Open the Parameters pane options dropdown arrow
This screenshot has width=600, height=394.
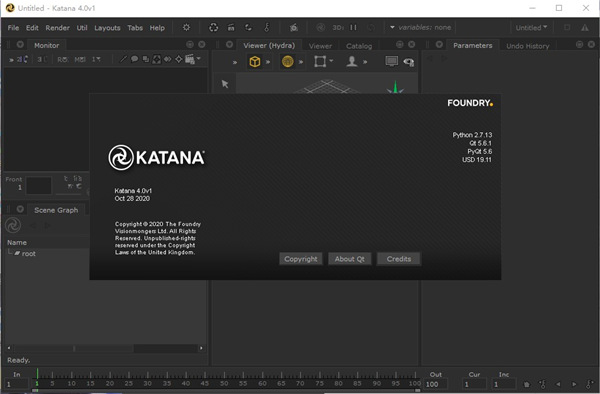point(439,44)
